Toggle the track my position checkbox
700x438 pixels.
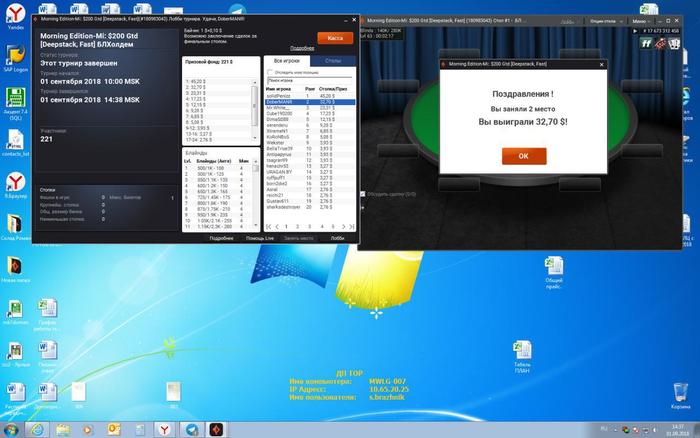coord(269,72)
